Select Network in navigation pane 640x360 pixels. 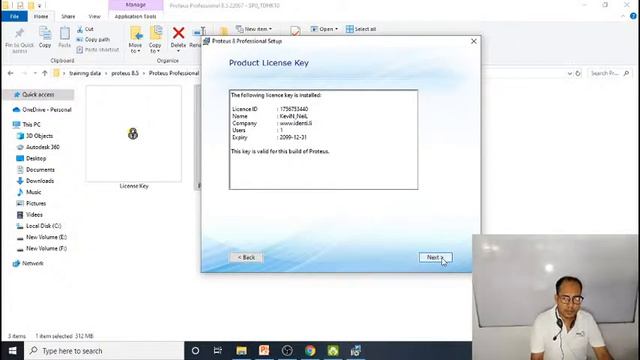(x=28, y=263)
